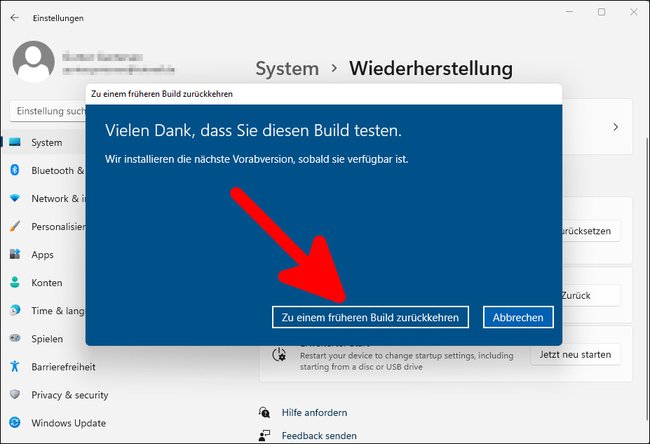This screenshot has height=444, width=650.
Task: Click the 'Vielen Dank, dass Sie diesen Build testen.' heading
Action: [253, 130]
